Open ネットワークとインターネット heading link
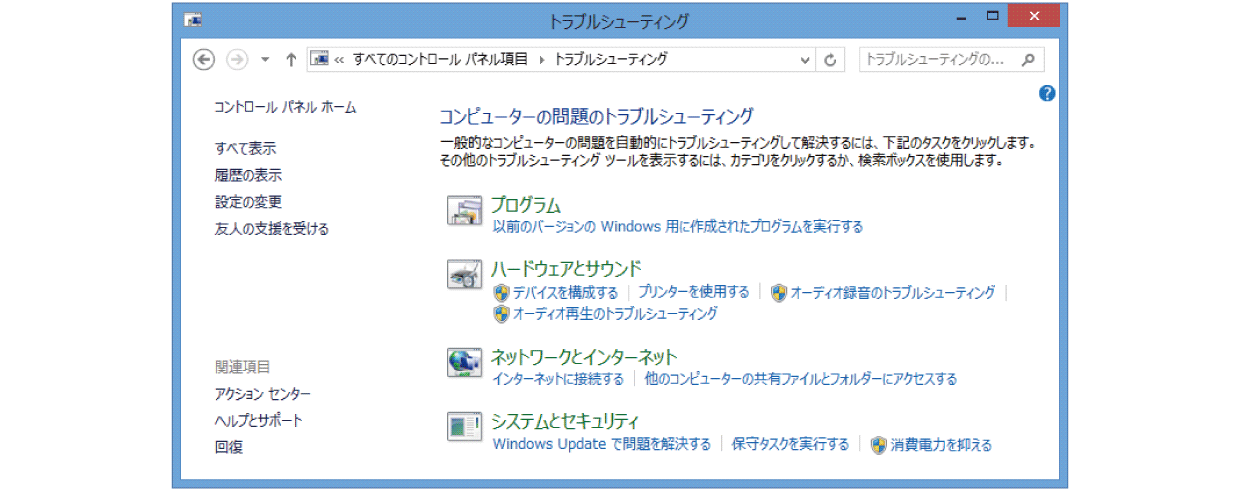 click(584, 357)
